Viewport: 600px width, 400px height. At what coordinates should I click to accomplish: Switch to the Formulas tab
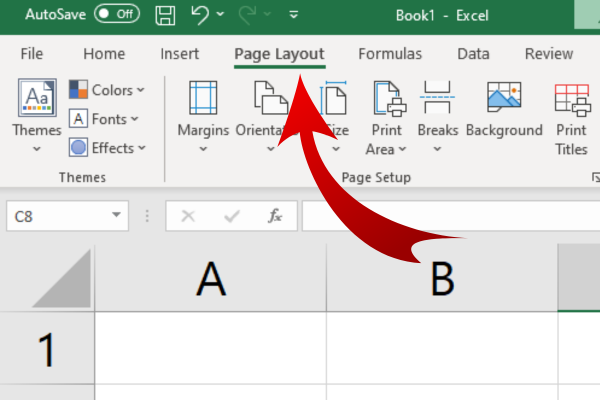pyautogui.click(x=390, y=54)
